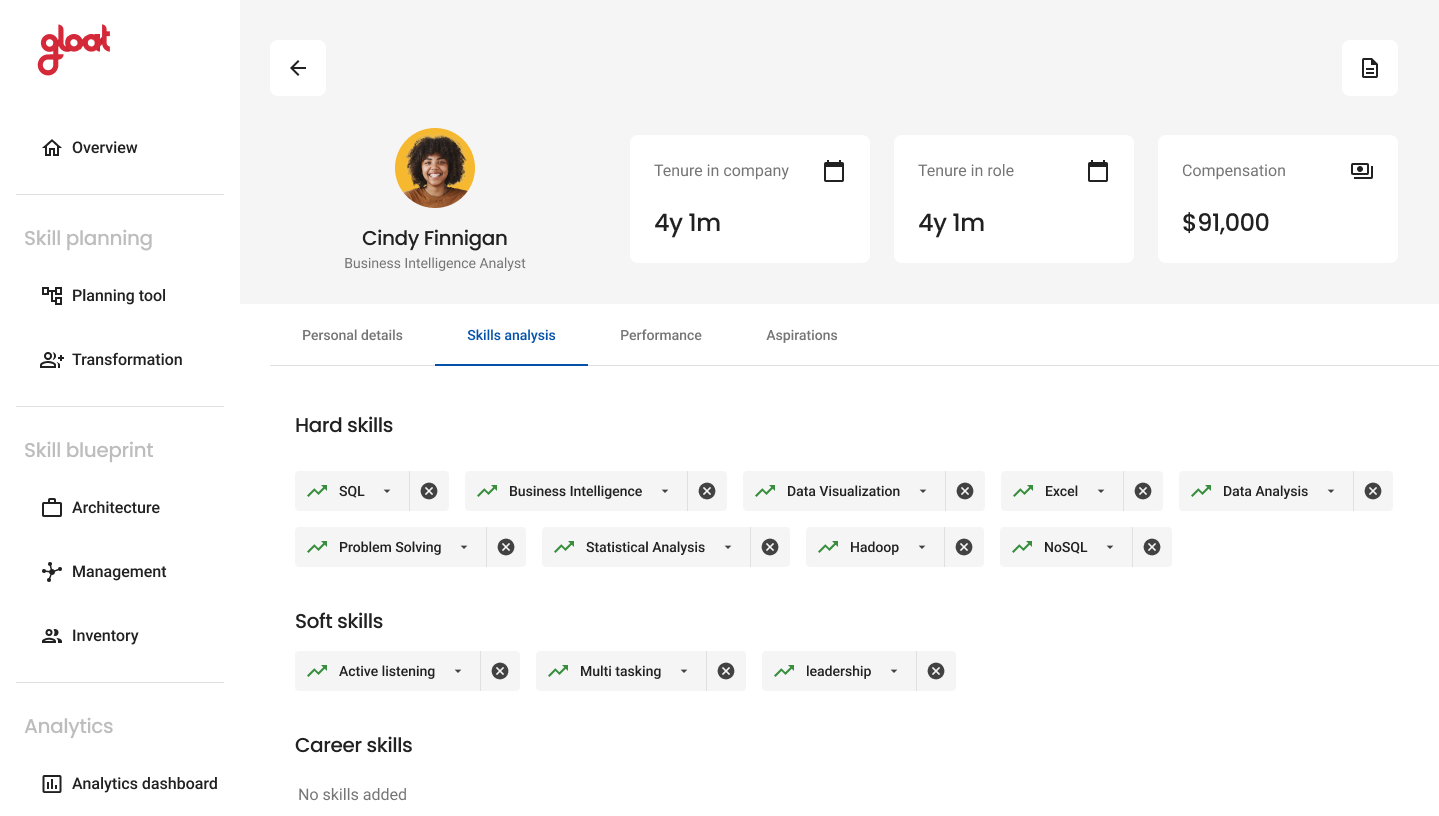The height and width of the screenshot is (816, 1439).
Task: Click the SQL trend arrow icon
Action: 317,491
